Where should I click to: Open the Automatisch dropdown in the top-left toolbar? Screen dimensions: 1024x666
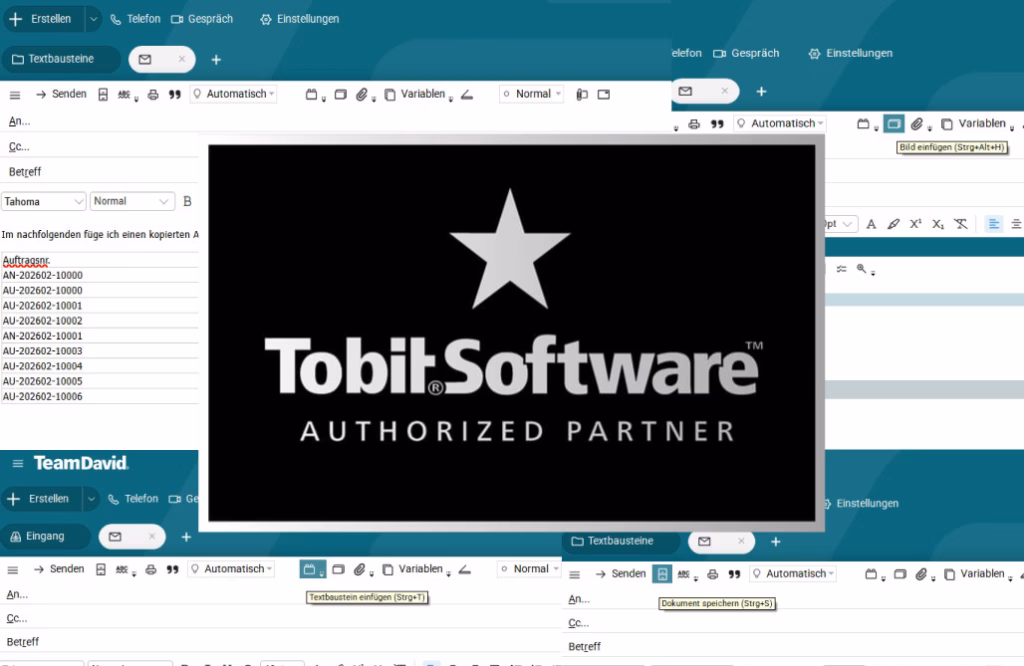(234, 94)
